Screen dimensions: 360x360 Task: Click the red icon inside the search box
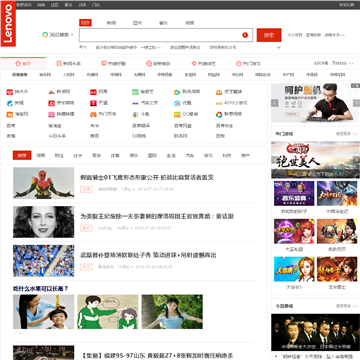pos(245,35)
